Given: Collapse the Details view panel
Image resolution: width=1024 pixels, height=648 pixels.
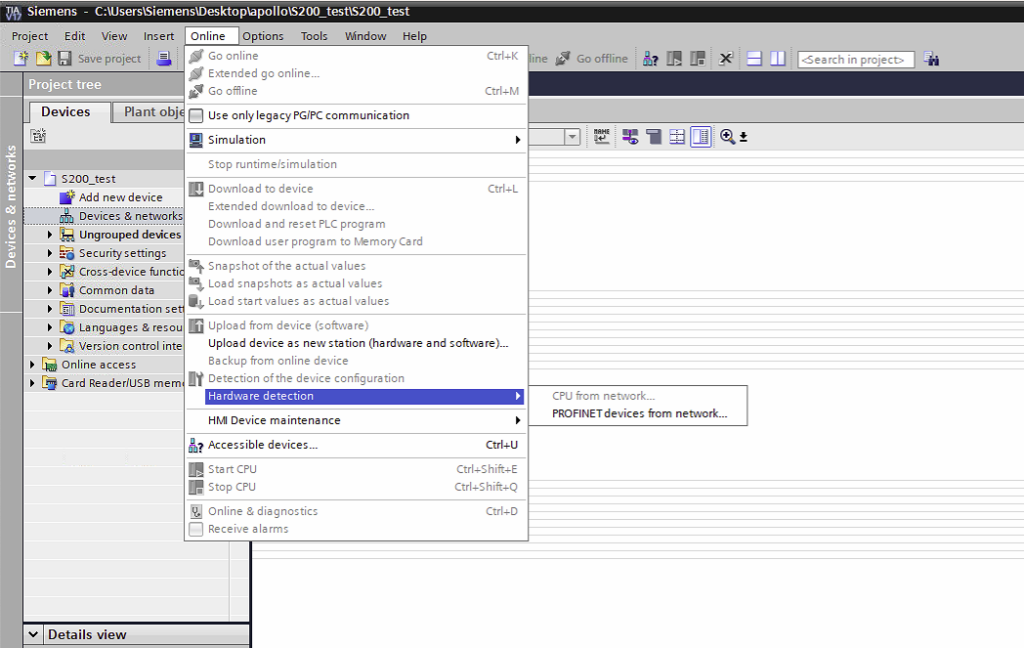Looking at the screenshot, I should coord(33,635).
